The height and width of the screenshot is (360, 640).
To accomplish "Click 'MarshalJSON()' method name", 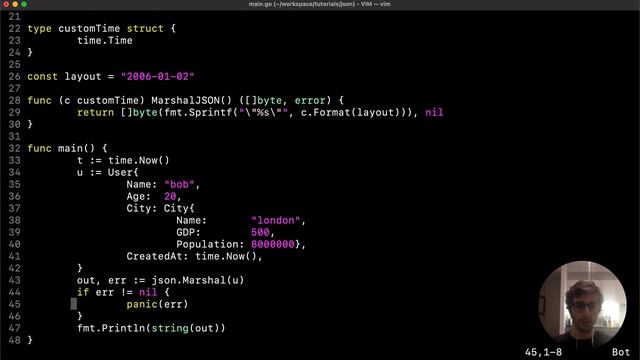I will click(191, 100).
